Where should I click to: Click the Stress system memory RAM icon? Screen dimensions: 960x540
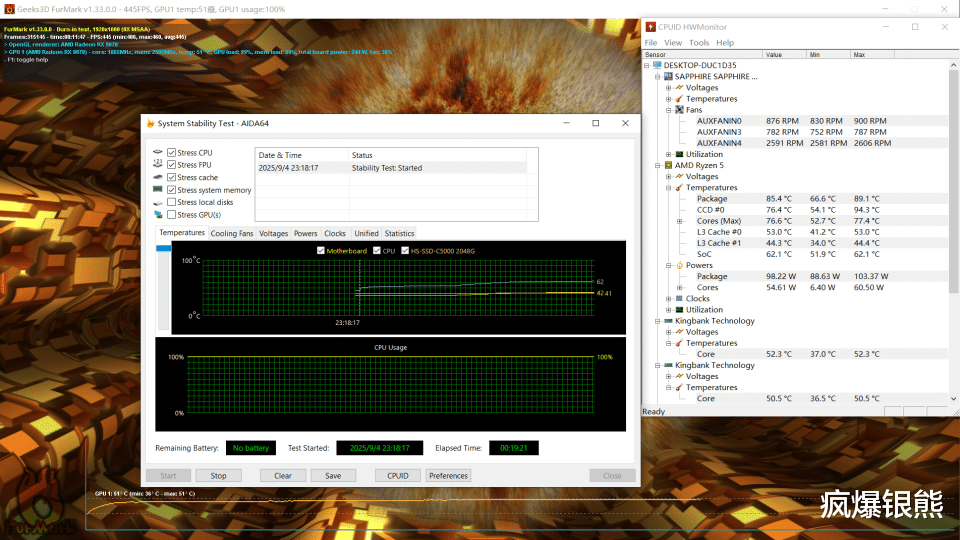pyautogui.click(x=158, y=190)
